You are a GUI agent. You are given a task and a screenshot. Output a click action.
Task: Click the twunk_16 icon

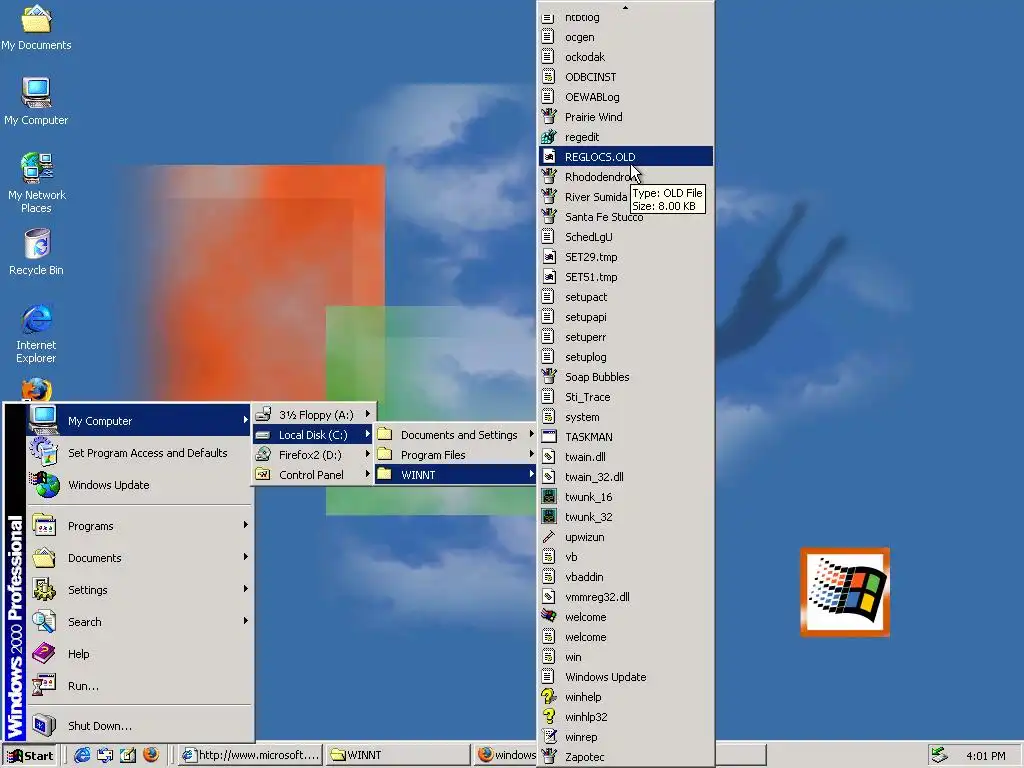click(549, 497)
